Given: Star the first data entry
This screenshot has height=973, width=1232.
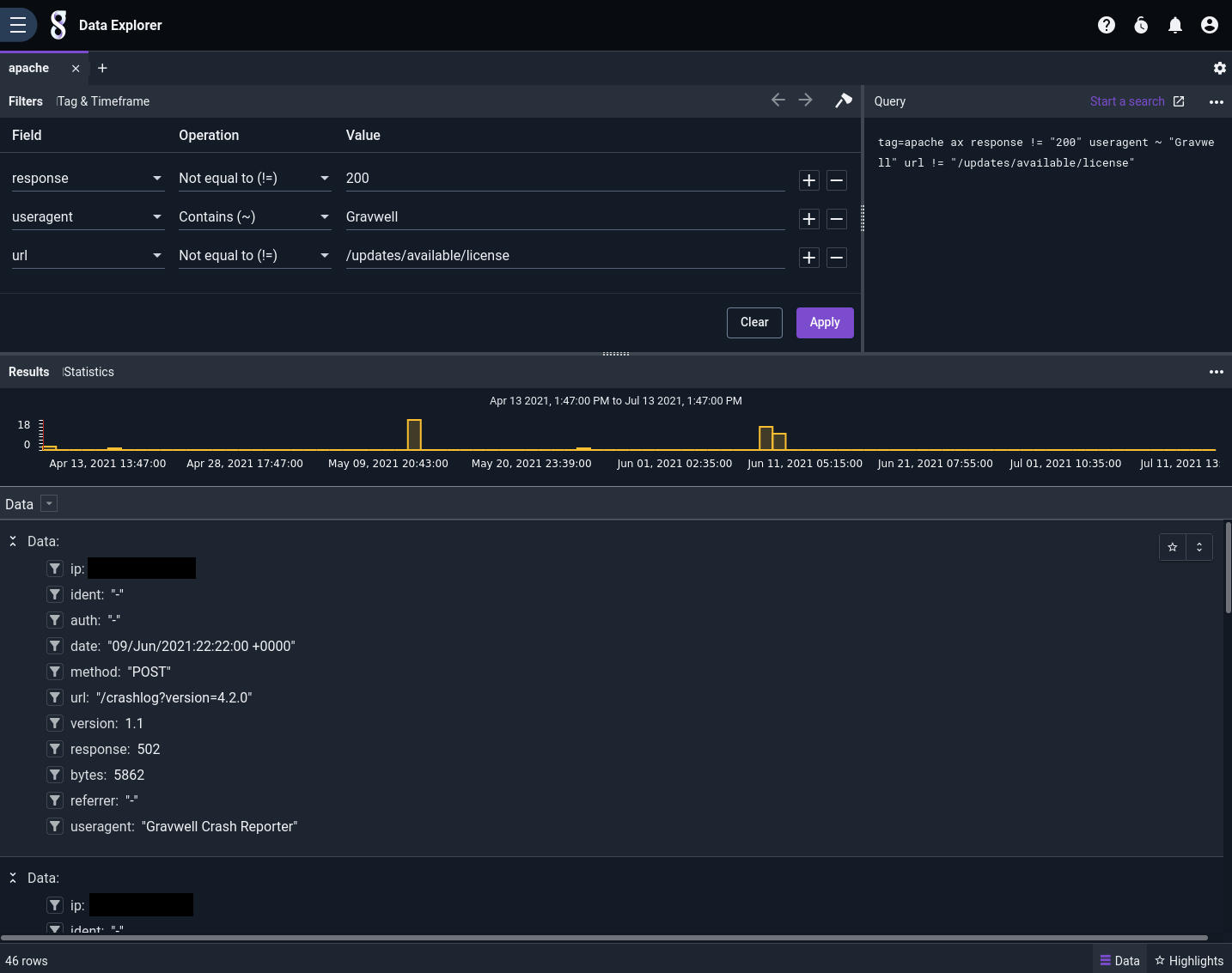Looking at the screenshot, I should tap(1173, 547).
